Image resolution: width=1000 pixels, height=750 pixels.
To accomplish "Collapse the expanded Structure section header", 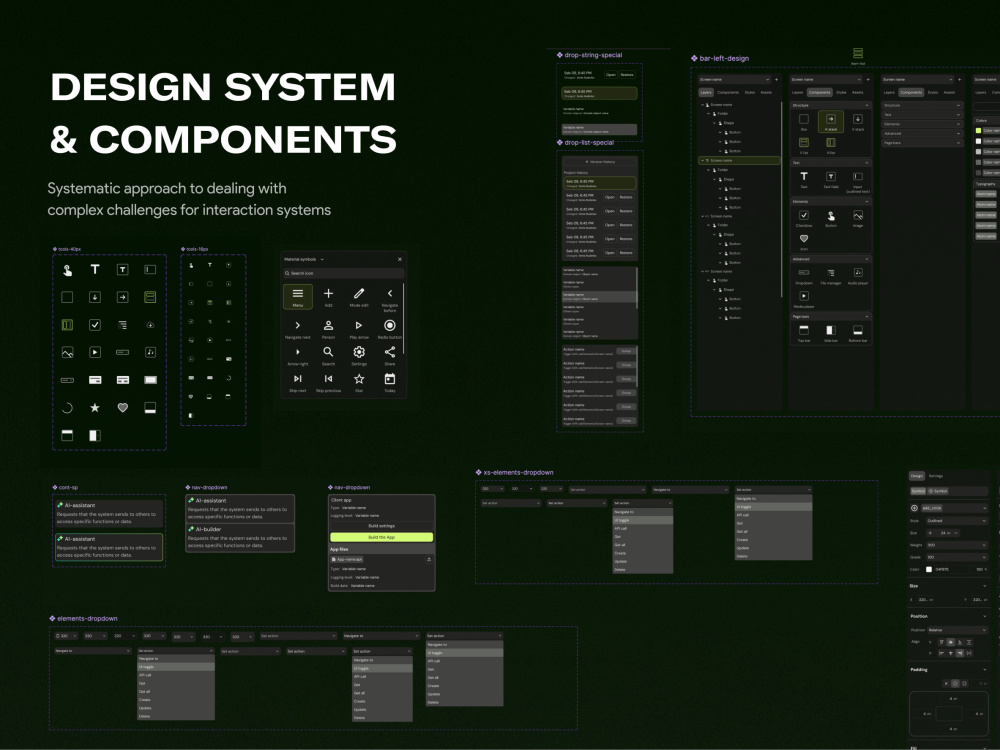I will (830, 105).
